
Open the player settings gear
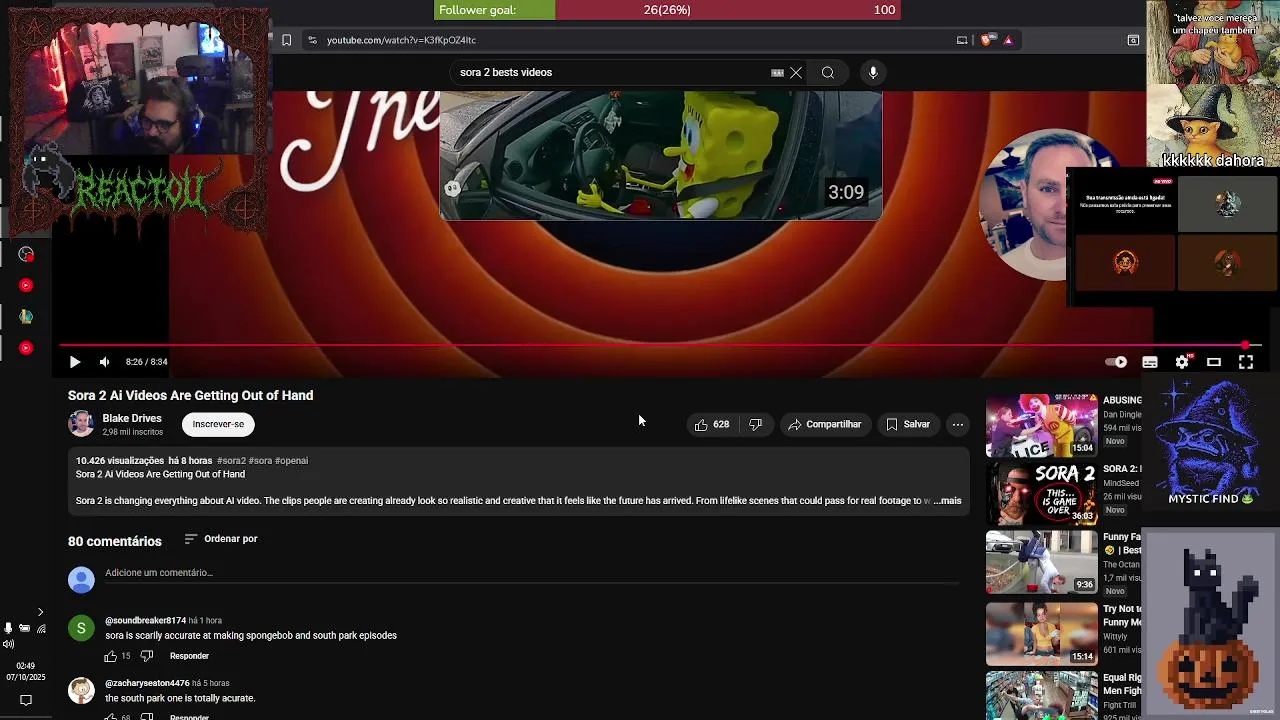click(x=1182, y=362)
